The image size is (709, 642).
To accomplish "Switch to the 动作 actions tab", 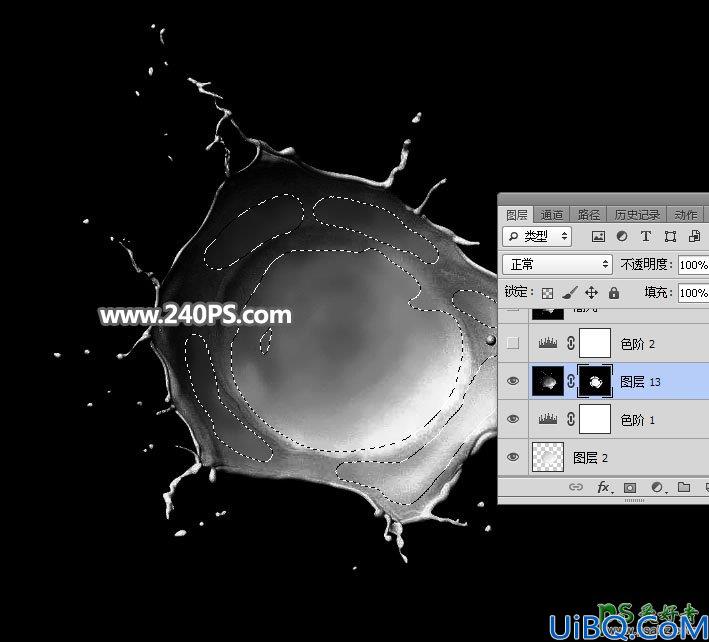I will click(x=685, y=215).
